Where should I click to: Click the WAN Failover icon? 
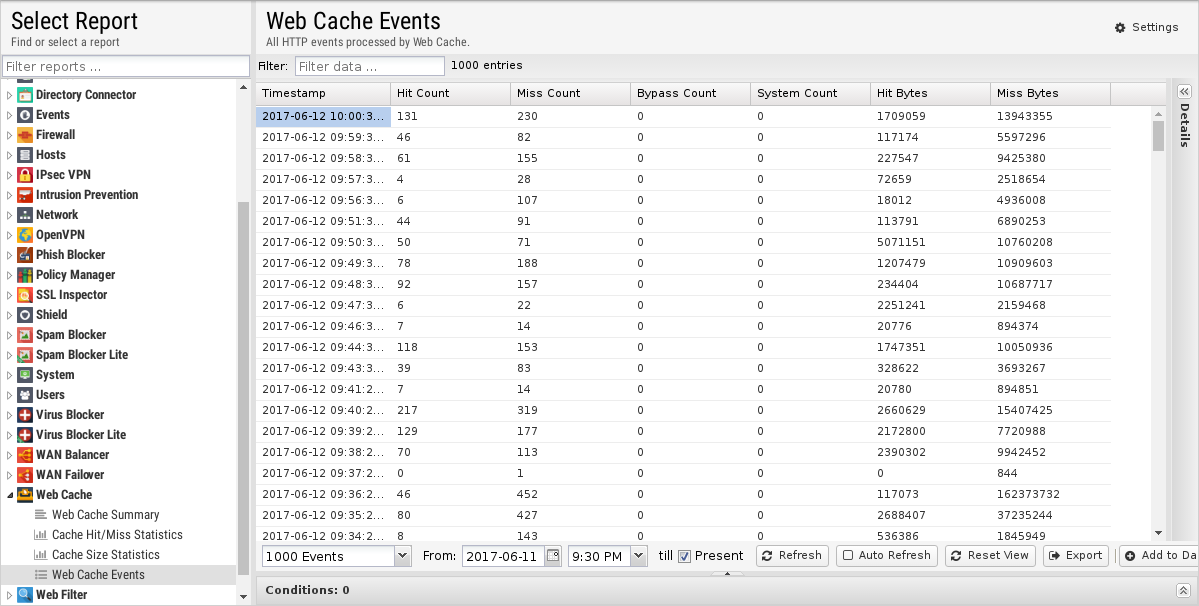tap(25, 475)
